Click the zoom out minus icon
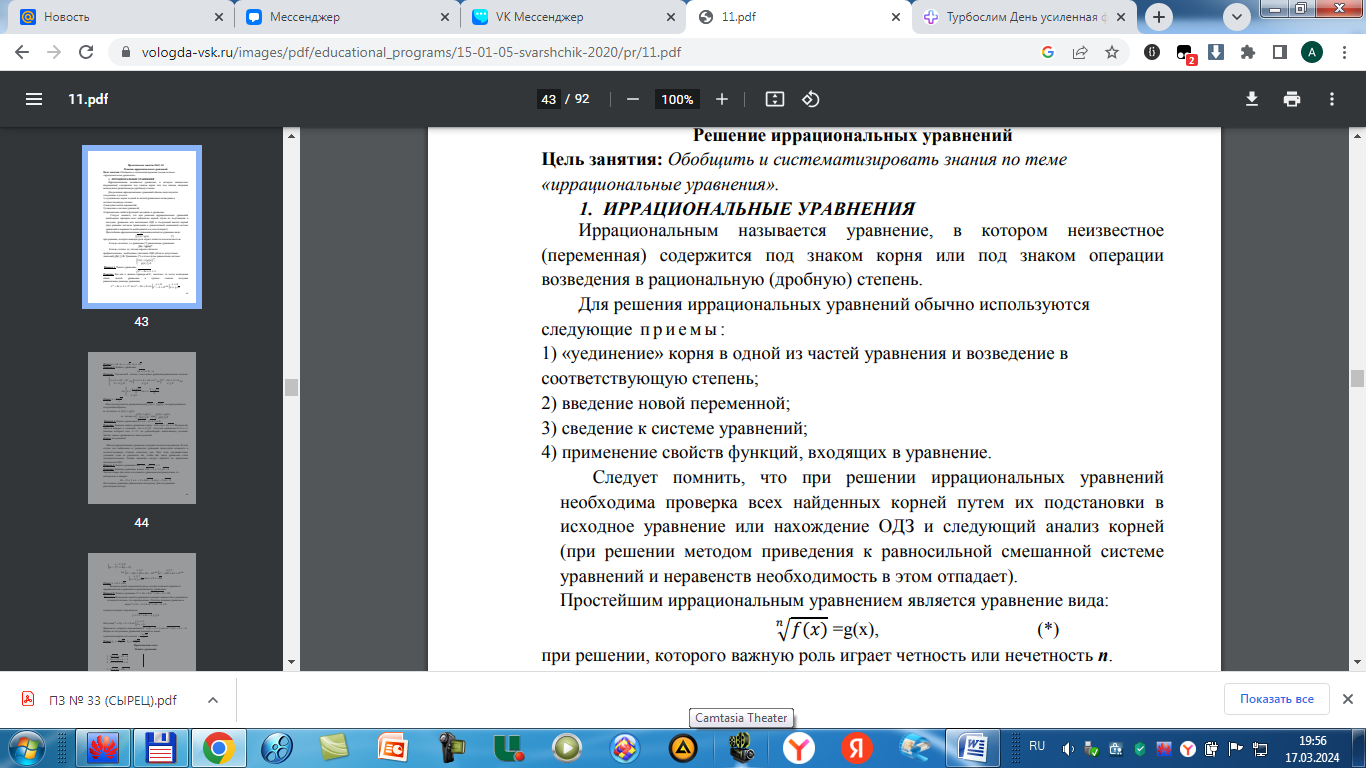1366x768 pixels. pyautogui.click(x=632, y=99)
